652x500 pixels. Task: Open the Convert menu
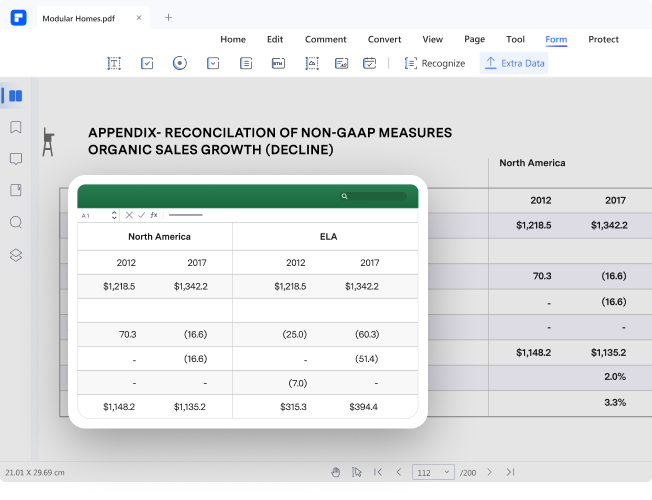tap(384, 39)
